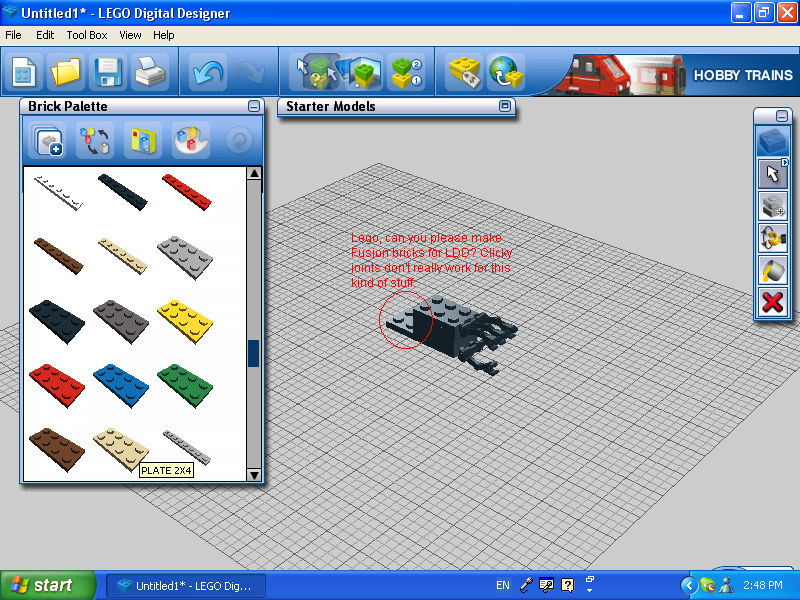This screenshot has height=600, width=800.
Task: Click the disabled refresh palette icon
Action: [239, 140]
